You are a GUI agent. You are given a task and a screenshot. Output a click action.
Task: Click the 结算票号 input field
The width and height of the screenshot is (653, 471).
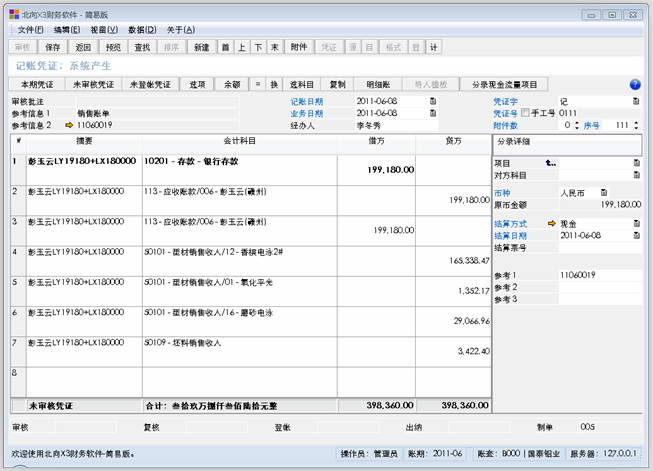pyautogui.click(x=600, y=248)
